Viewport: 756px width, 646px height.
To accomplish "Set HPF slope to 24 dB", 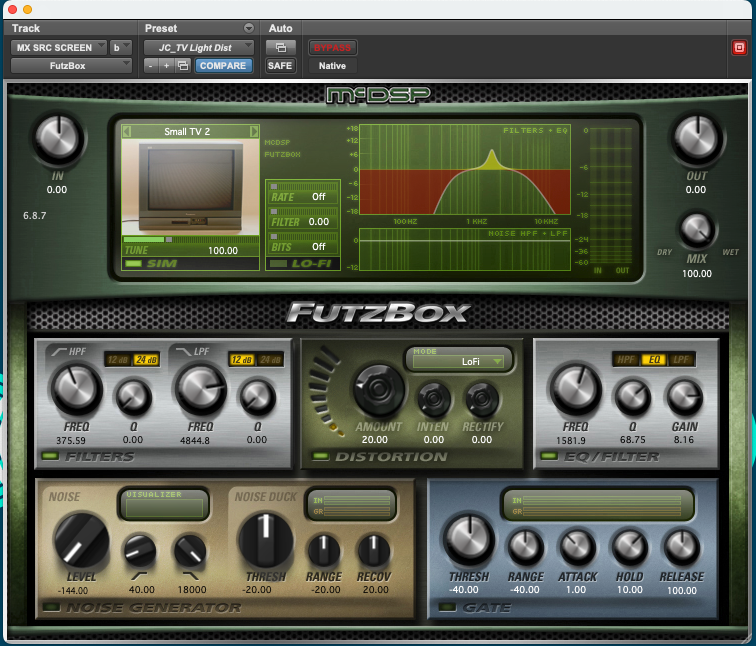I will click(x=146, y=360).
